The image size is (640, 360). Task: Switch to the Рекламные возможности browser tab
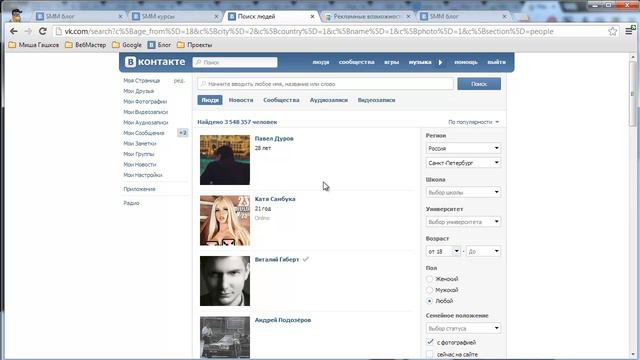[x=366, y=16]
